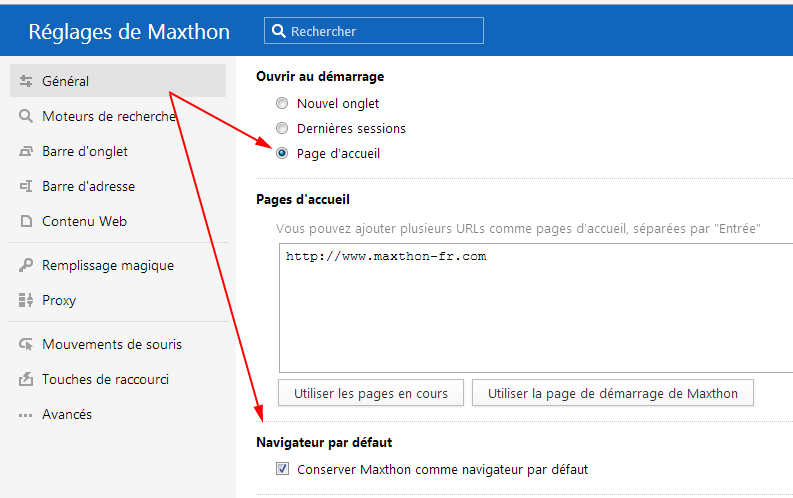Click the Pages d'accueil heading

pyautogui.click(x=303, y=199)
